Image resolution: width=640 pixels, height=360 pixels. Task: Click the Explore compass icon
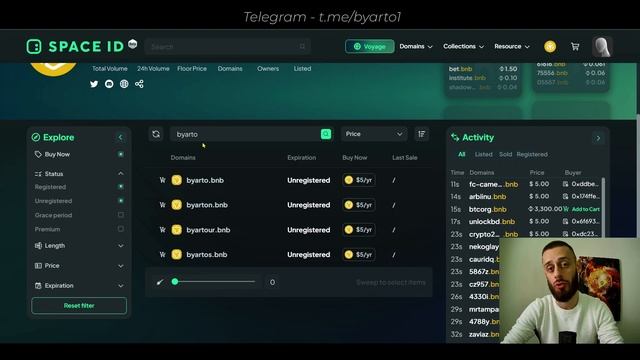tap(36, 138)
